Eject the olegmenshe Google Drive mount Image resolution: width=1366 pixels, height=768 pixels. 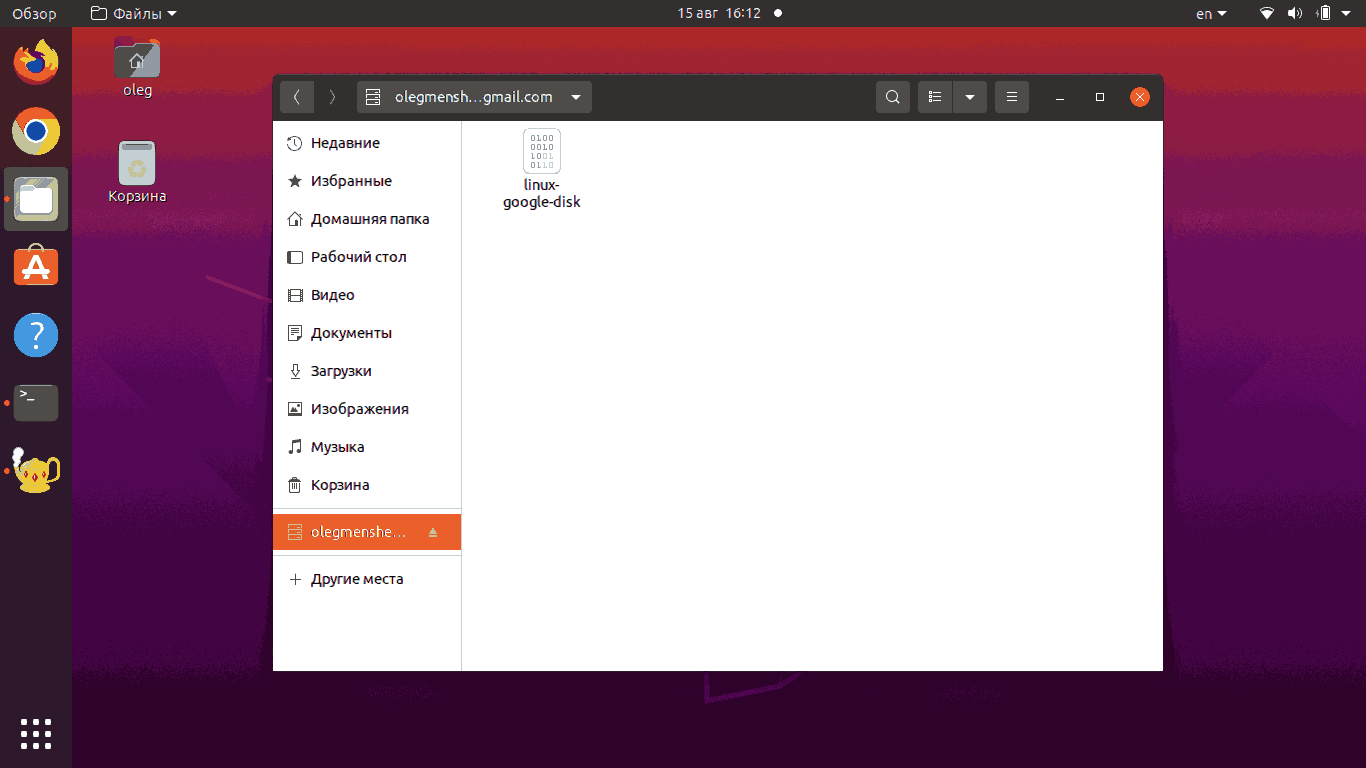pos(433,533)
